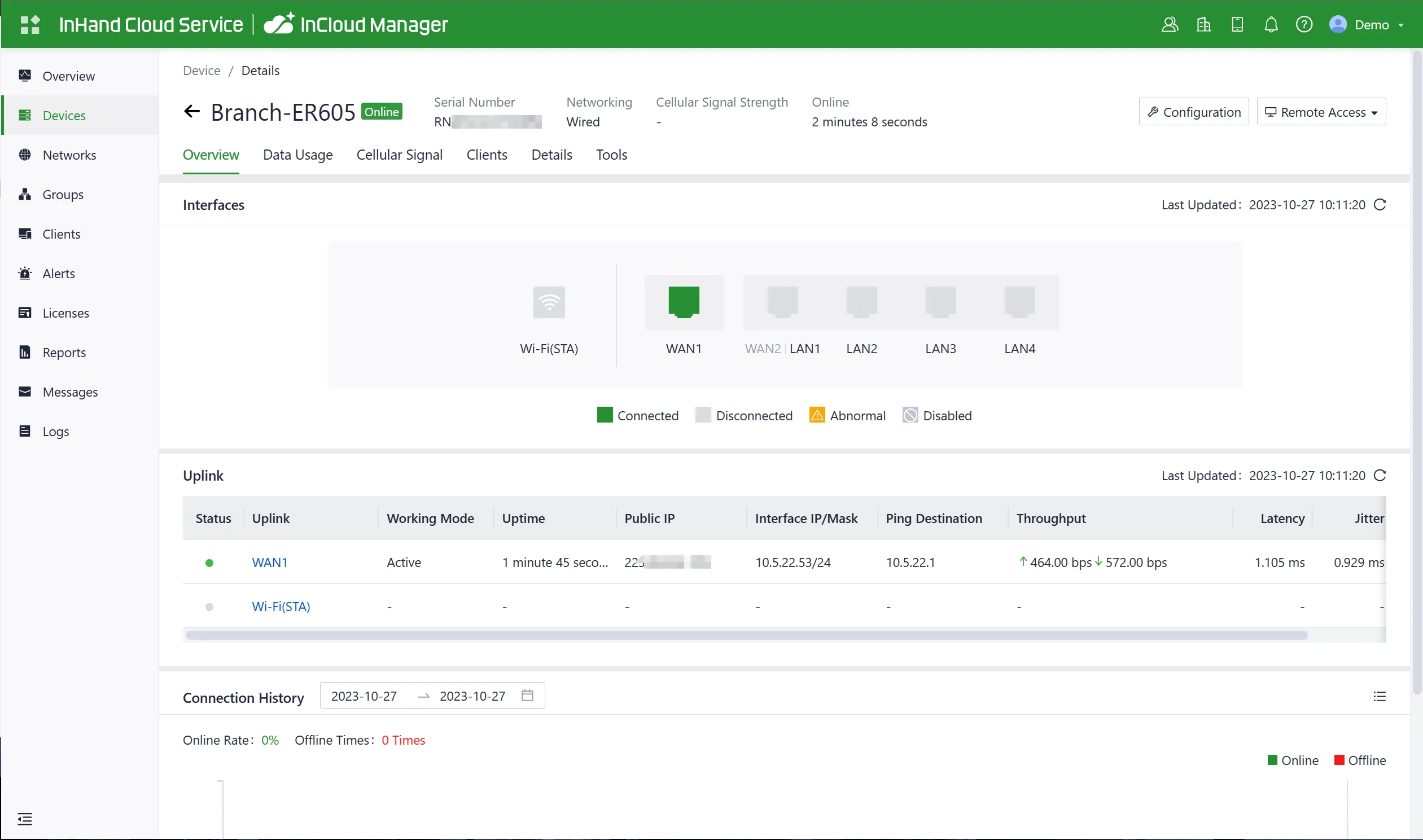Click the start date field 2023-10-27
Viewport: 1423px width, 840px height.
[364, 696]
